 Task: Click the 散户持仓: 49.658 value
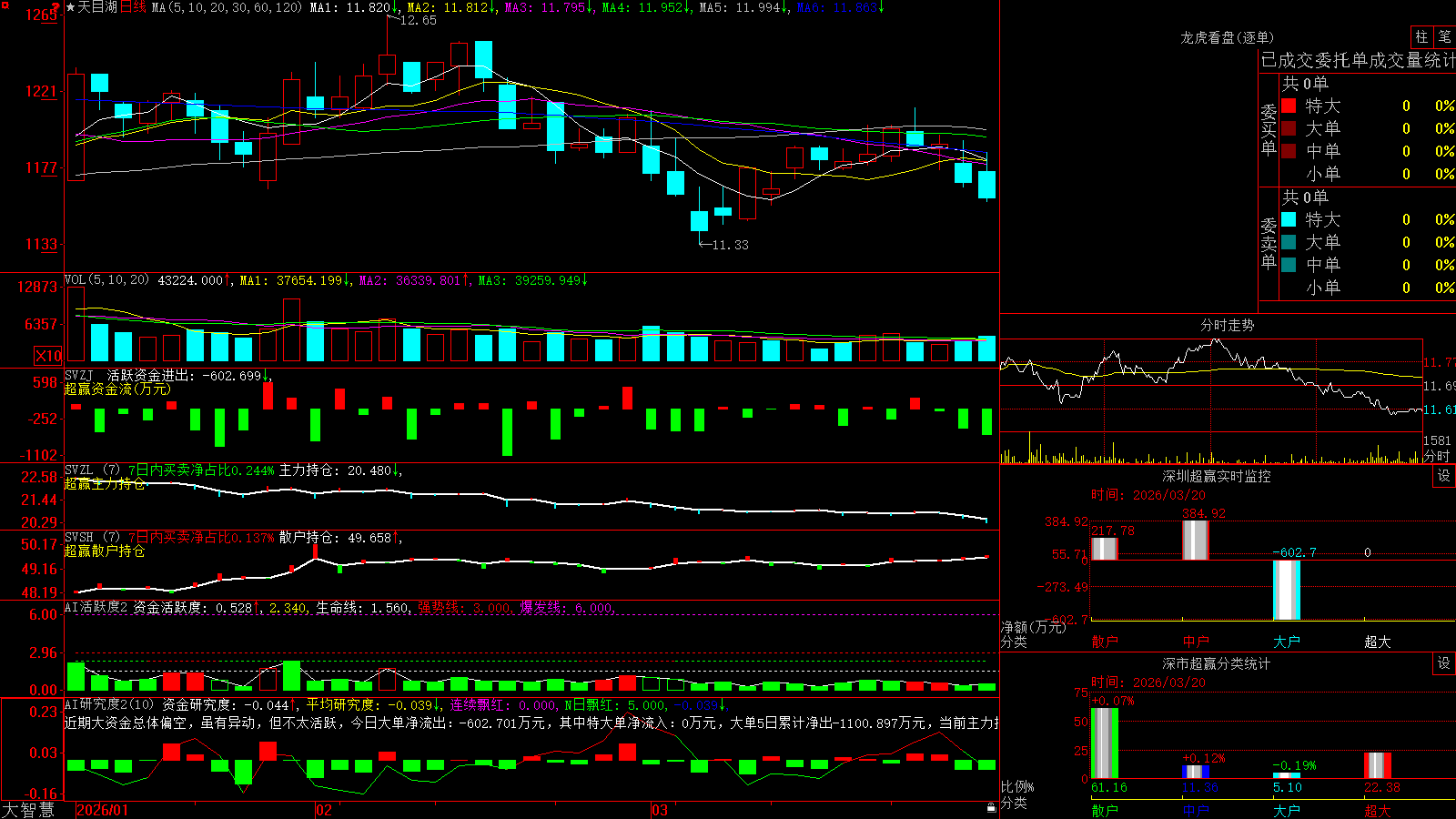(x=335, y=537)
